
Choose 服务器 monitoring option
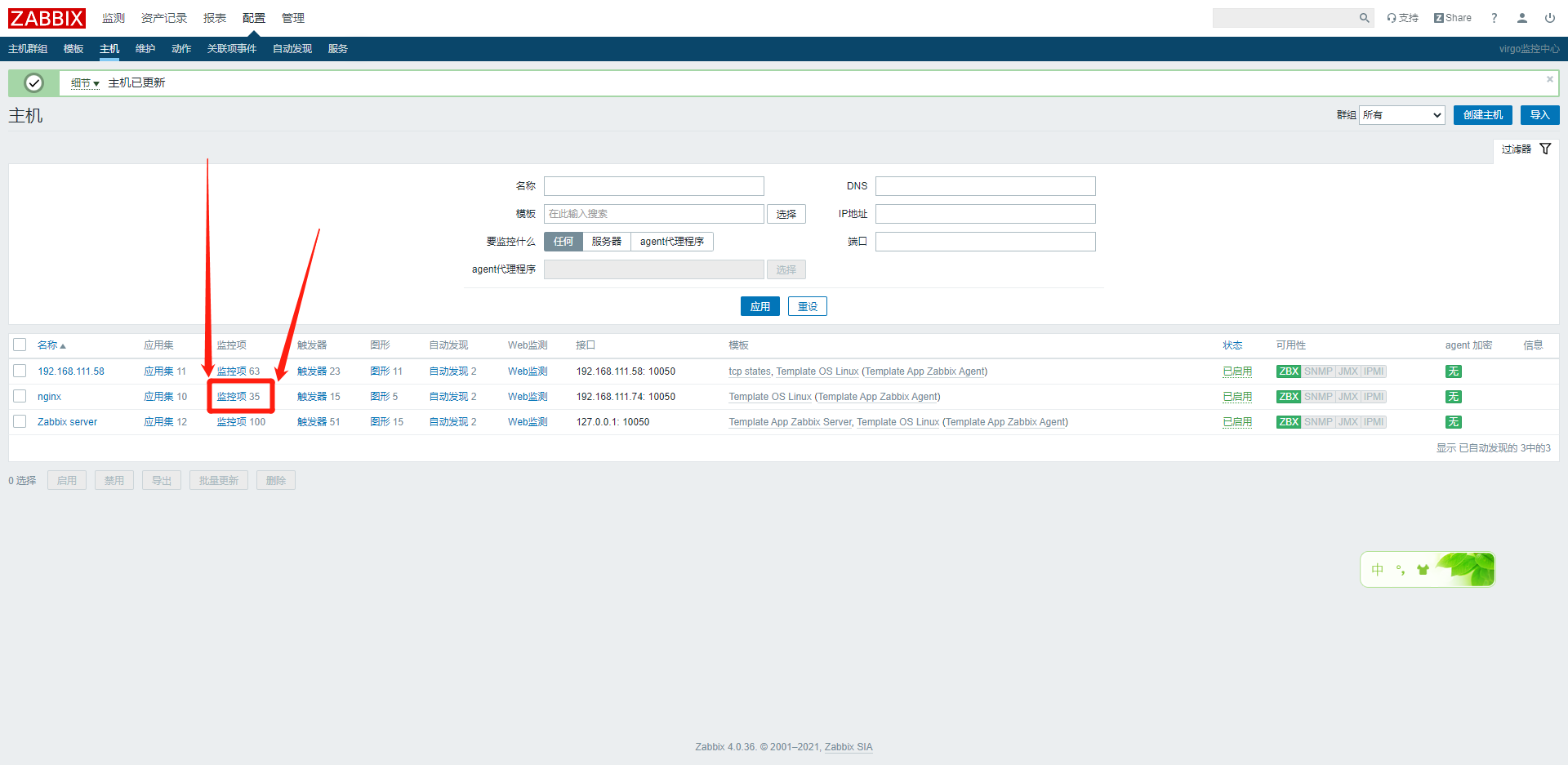(x=607, y=242)
